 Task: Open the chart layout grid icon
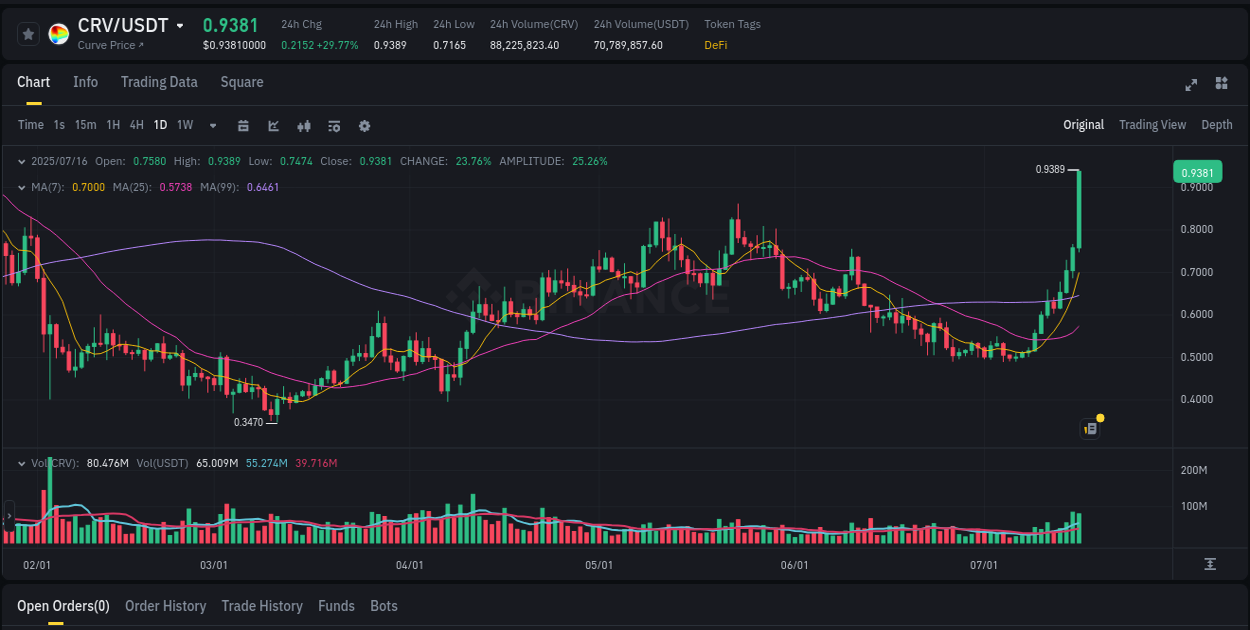tap(1220, 85)
